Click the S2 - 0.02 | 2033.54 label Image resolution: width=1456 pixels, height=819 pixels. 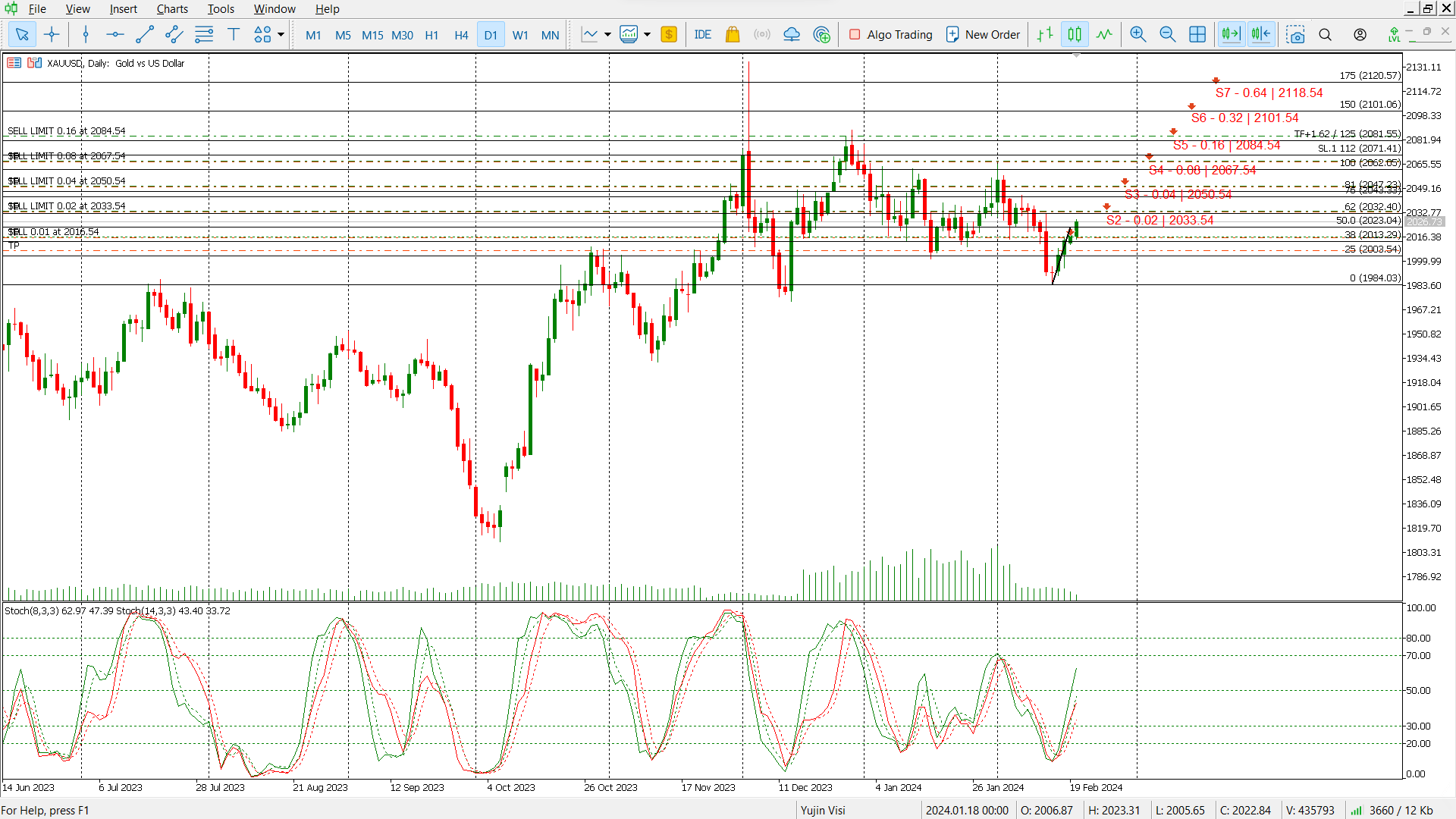click(x=1159, y=220)
